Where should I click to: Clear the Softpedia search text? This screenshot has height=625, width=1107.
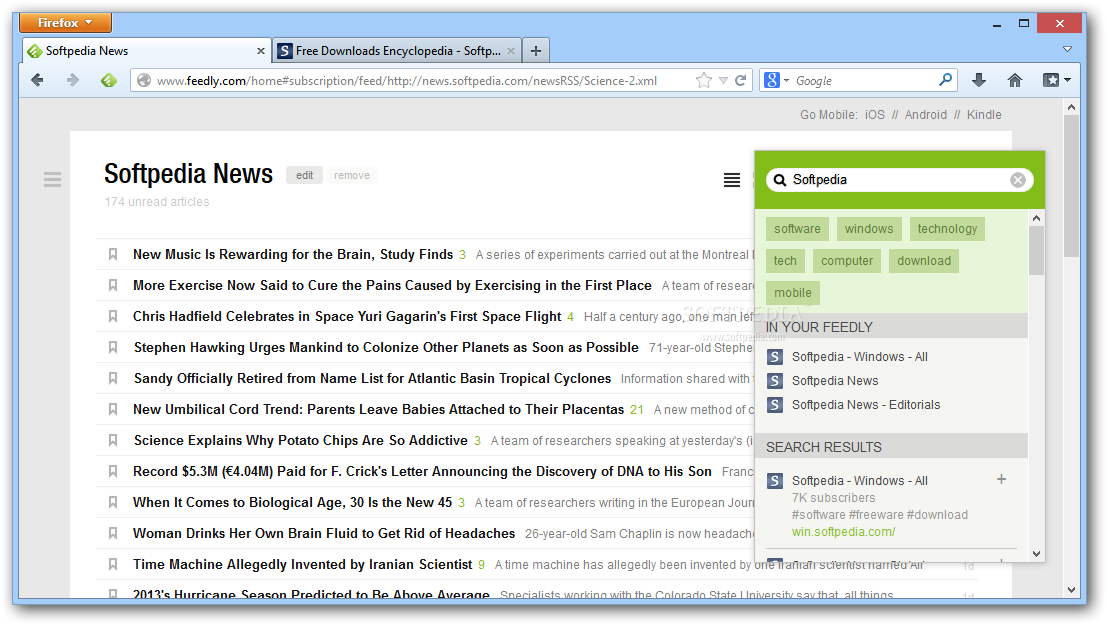(1017, 180)
